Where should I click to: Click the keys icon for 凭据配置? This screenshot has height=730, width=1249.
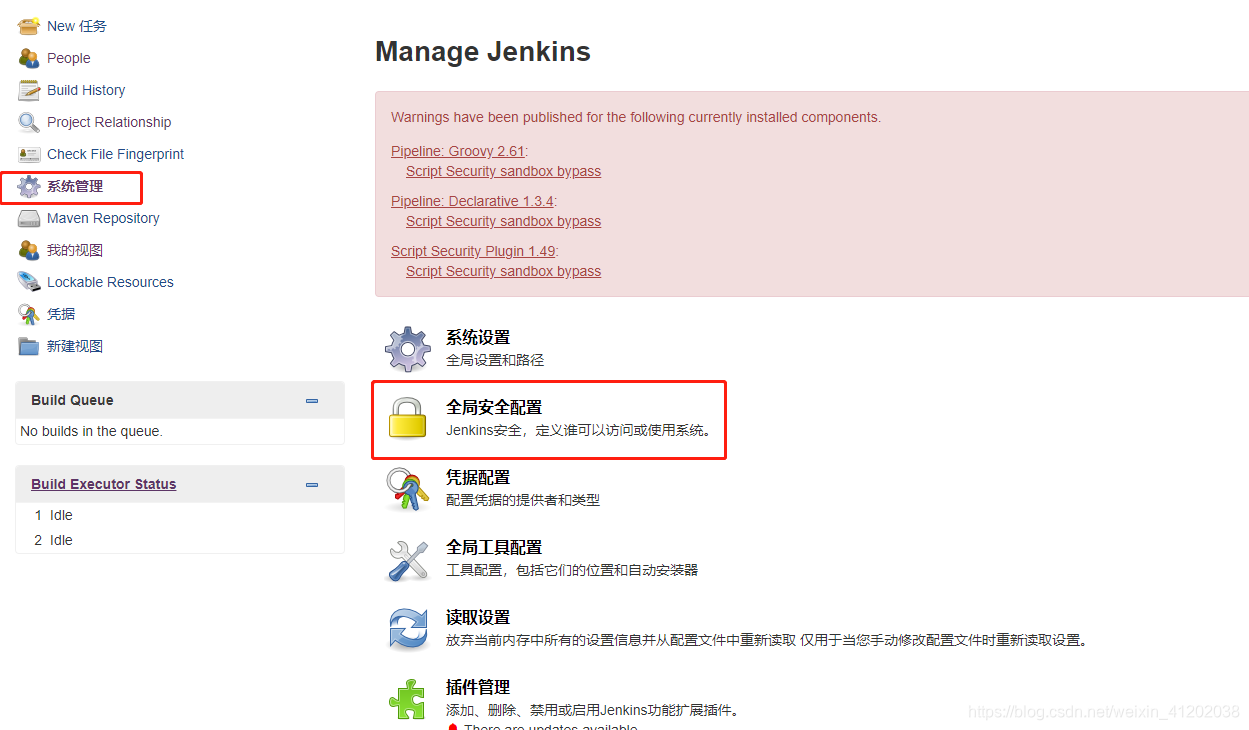tap(408, 489)
